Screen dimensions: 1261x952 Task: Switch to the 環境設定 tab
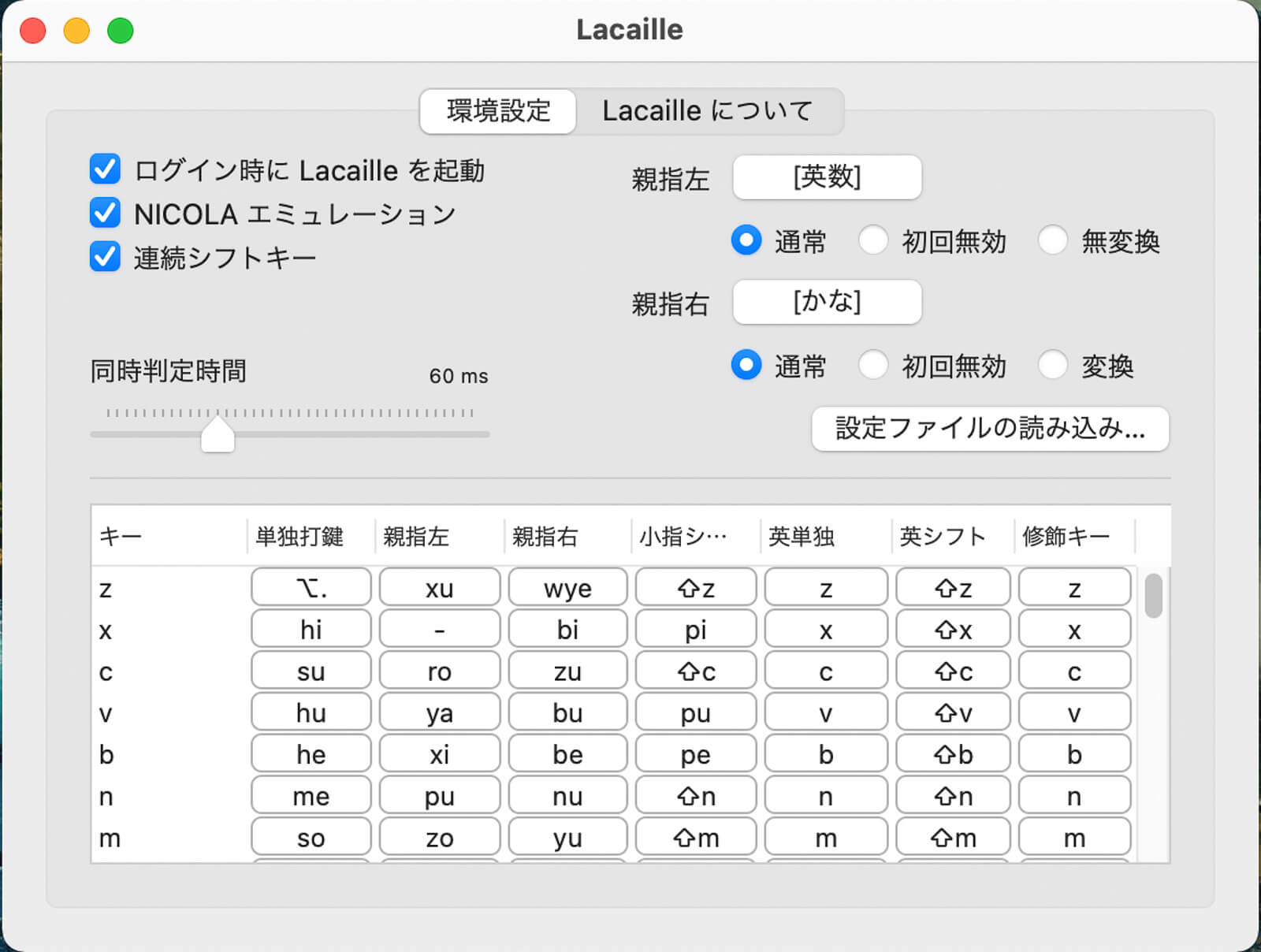pos(498,111)
